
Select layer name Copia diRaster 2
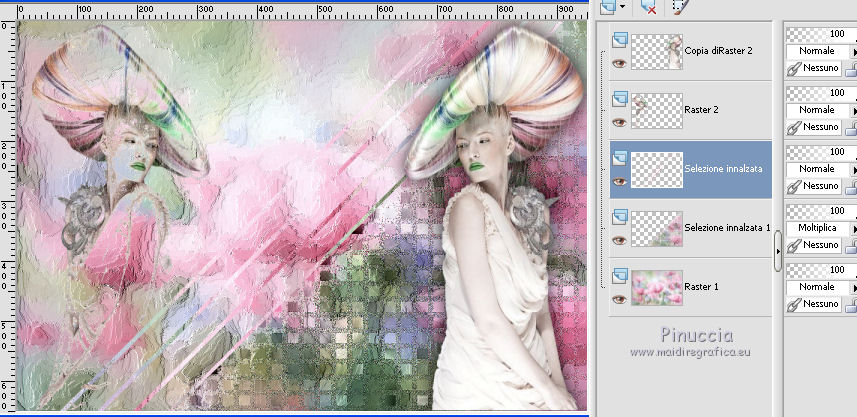tap(718, 51)
